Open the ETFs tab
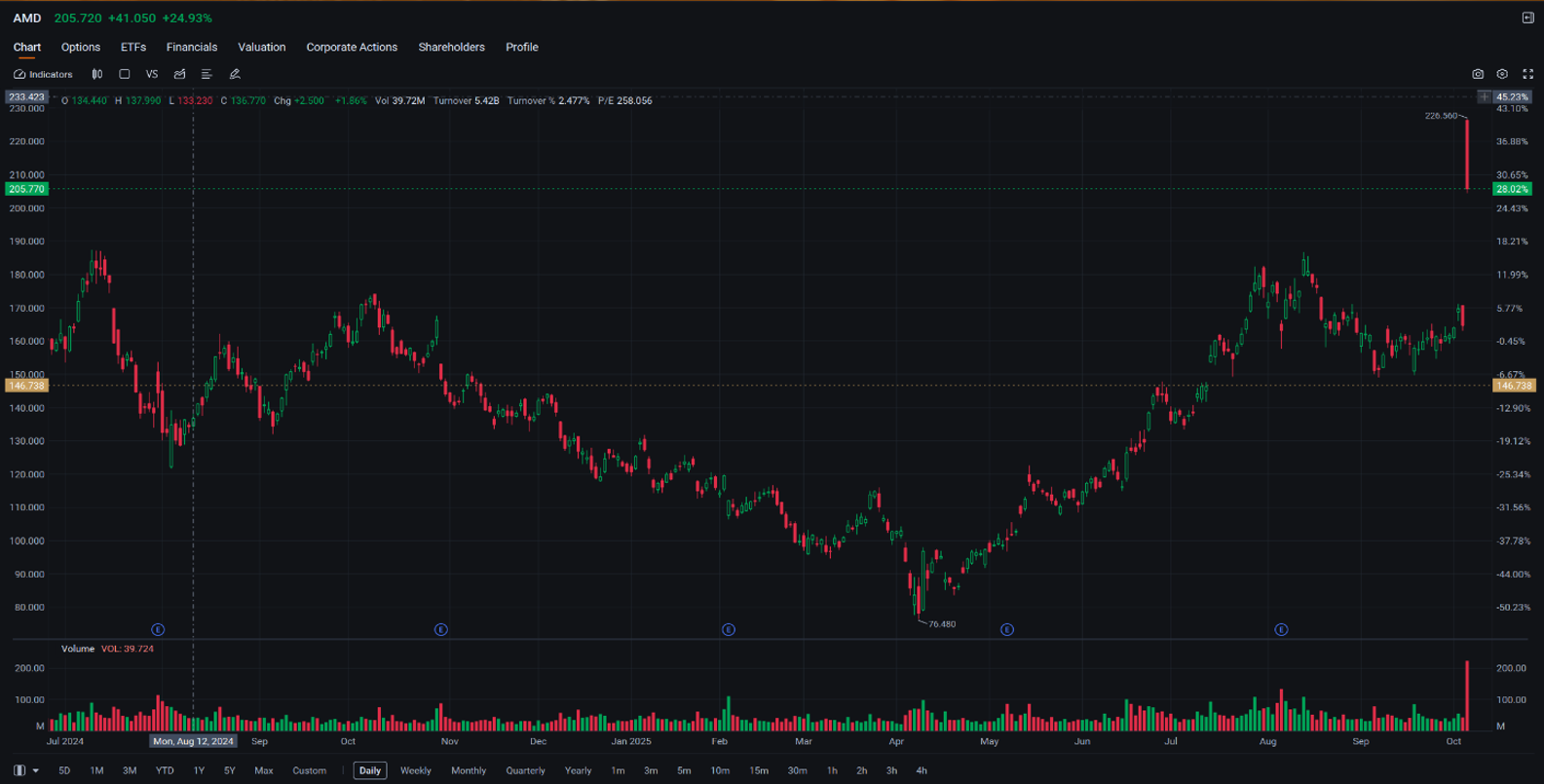The width and height of the screenshot is (1544, 784). tap(133, 47)
